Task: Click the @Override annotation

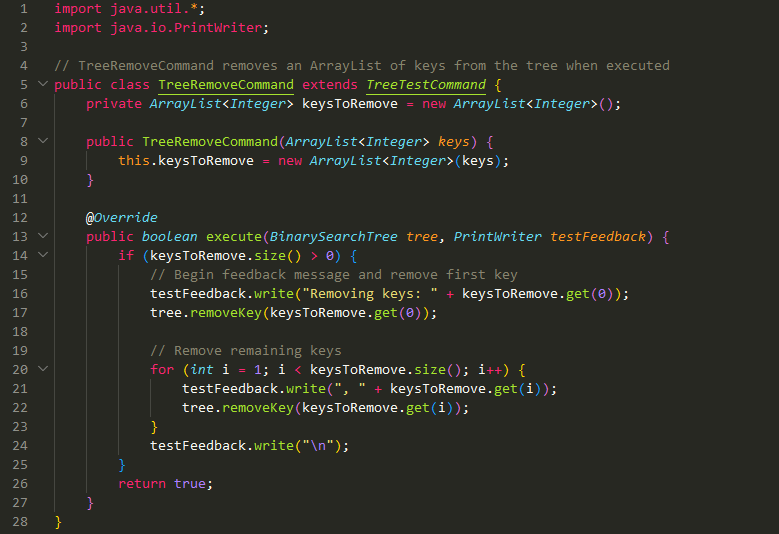Action: coord(122,218)
